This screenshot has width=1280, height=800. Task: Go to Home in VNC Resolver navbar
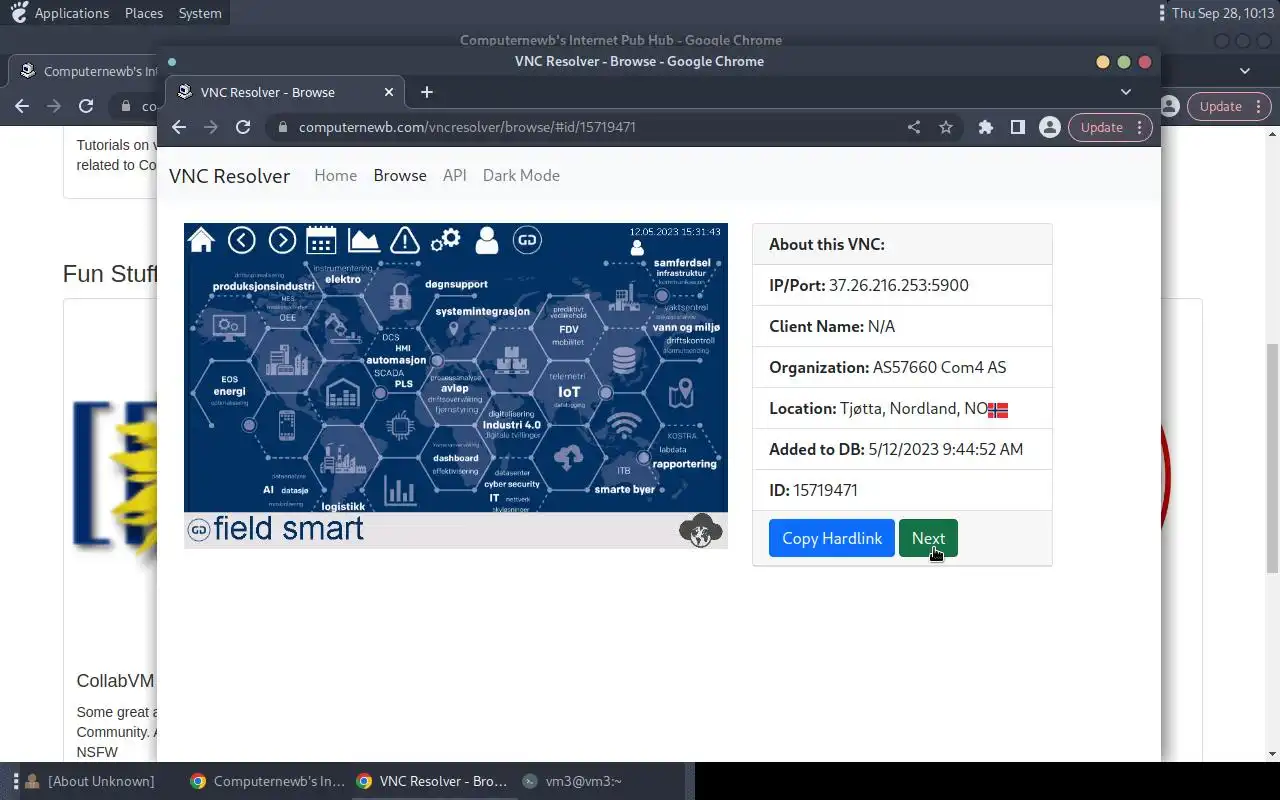(x=335, y=175)
